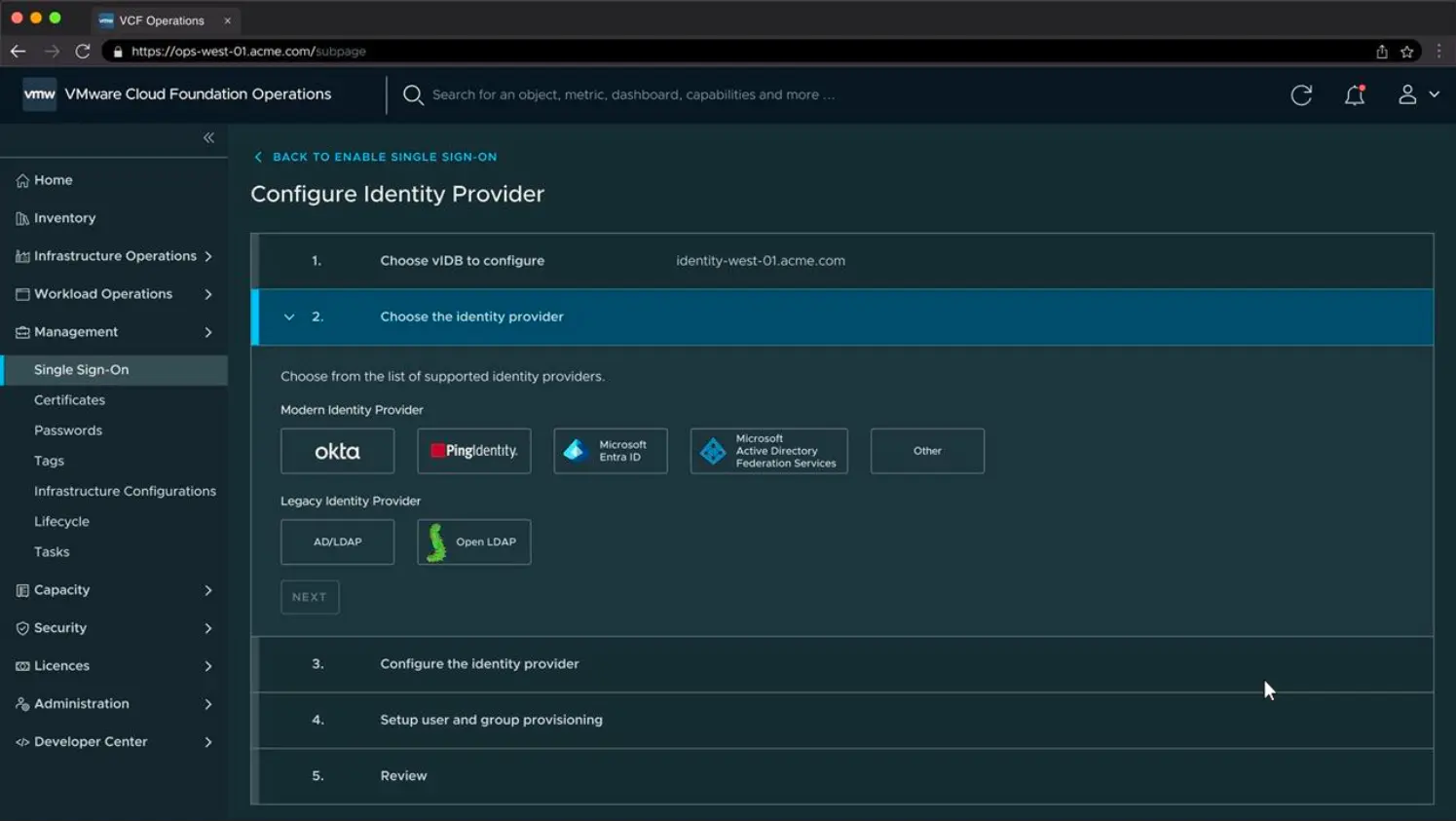Open Lifecycle in sidebar
The image size is (1456, 821).
(x=61, y=521)
